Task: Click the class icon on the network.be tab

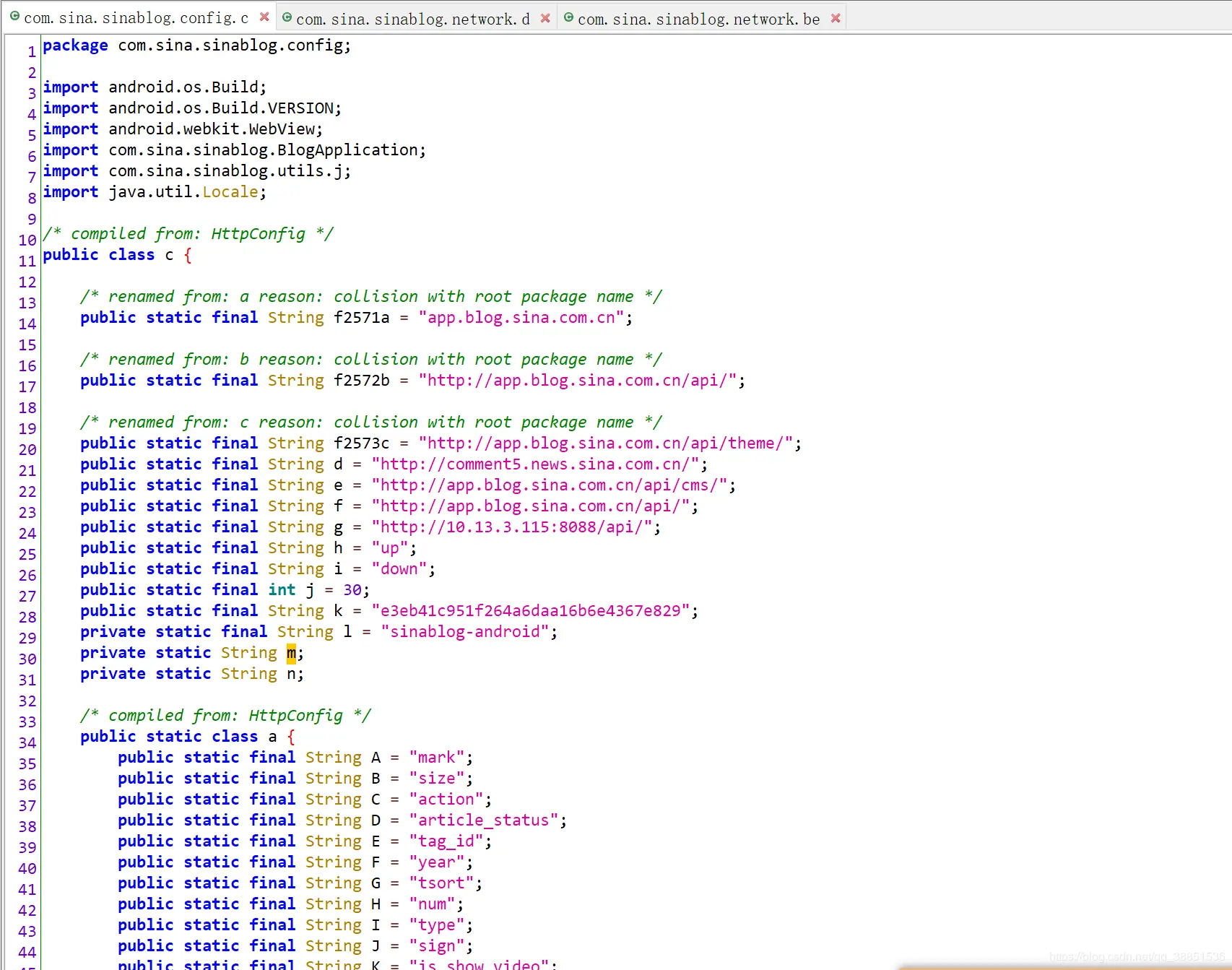Action: (568, 17)
